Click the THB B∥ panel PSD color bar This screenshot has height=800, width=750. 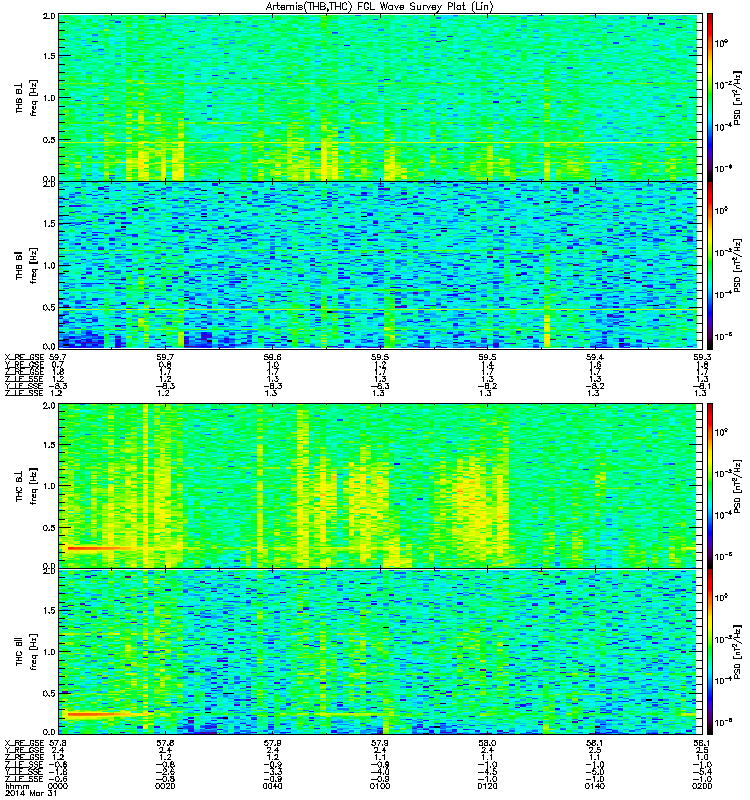(709, 265)
